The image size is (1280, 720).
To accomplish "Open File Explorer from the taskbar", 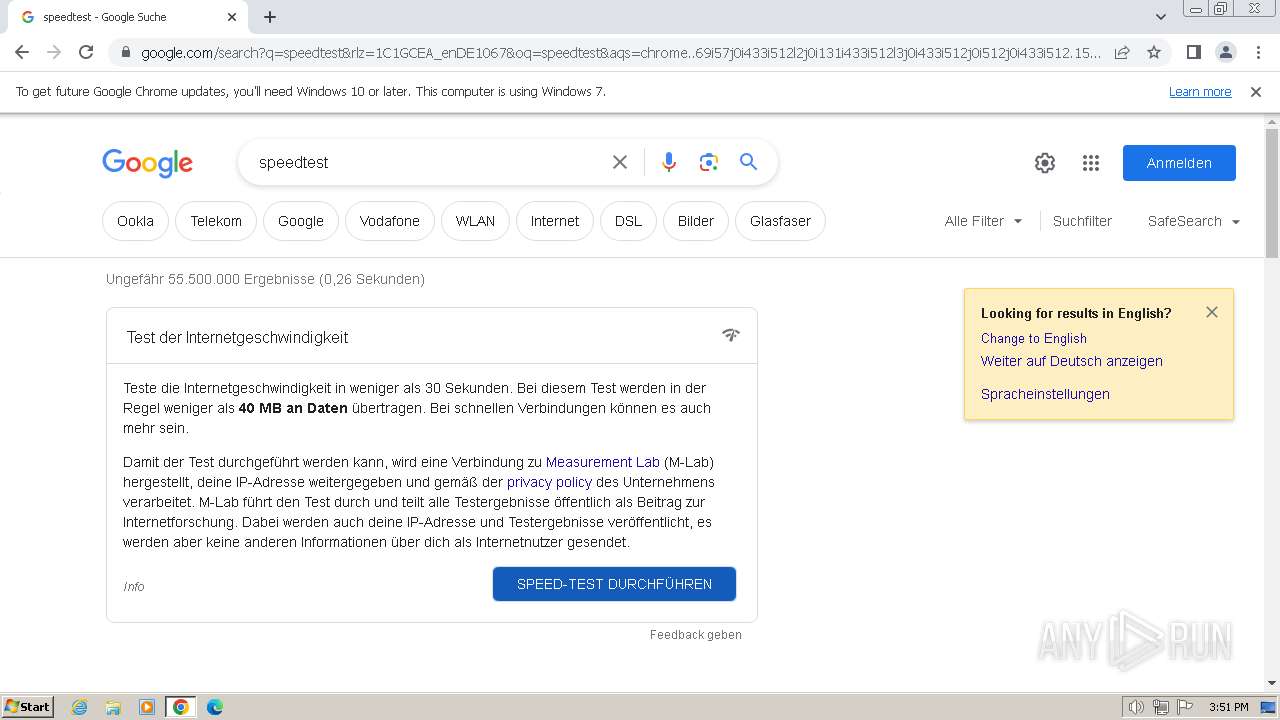I will pos(113,707).
